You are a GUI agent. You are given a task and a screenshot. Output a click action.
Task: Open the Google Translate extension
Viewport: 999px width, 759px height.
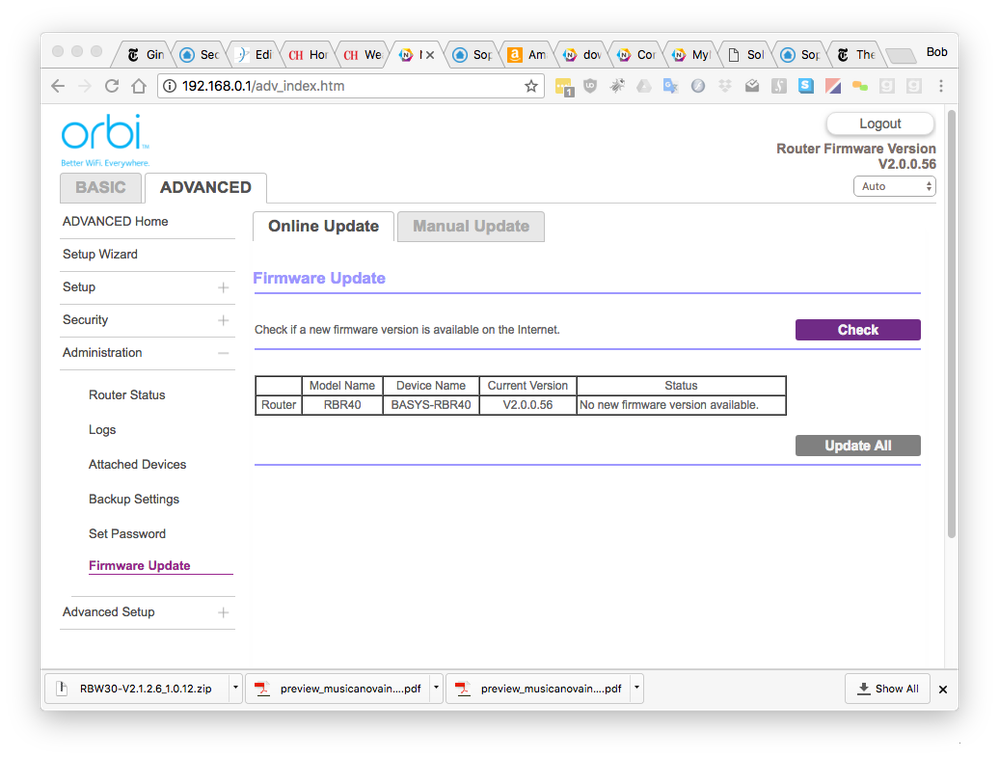pyautogui.click(x=670, y=85)
